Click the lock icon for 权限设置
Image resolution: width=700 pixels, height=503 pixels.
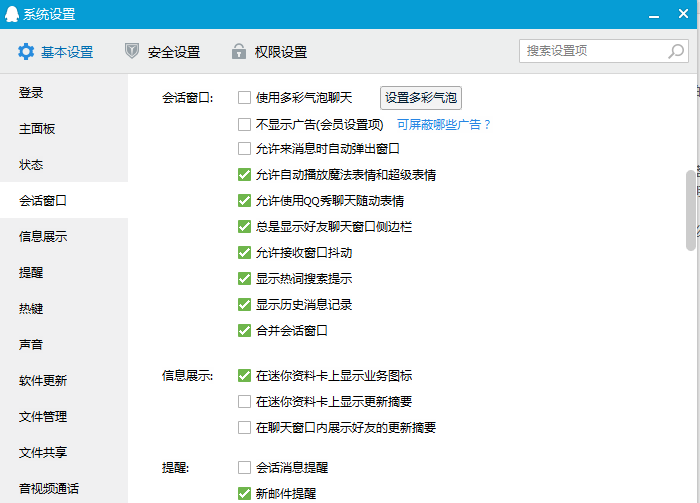[x=239, y=51]
